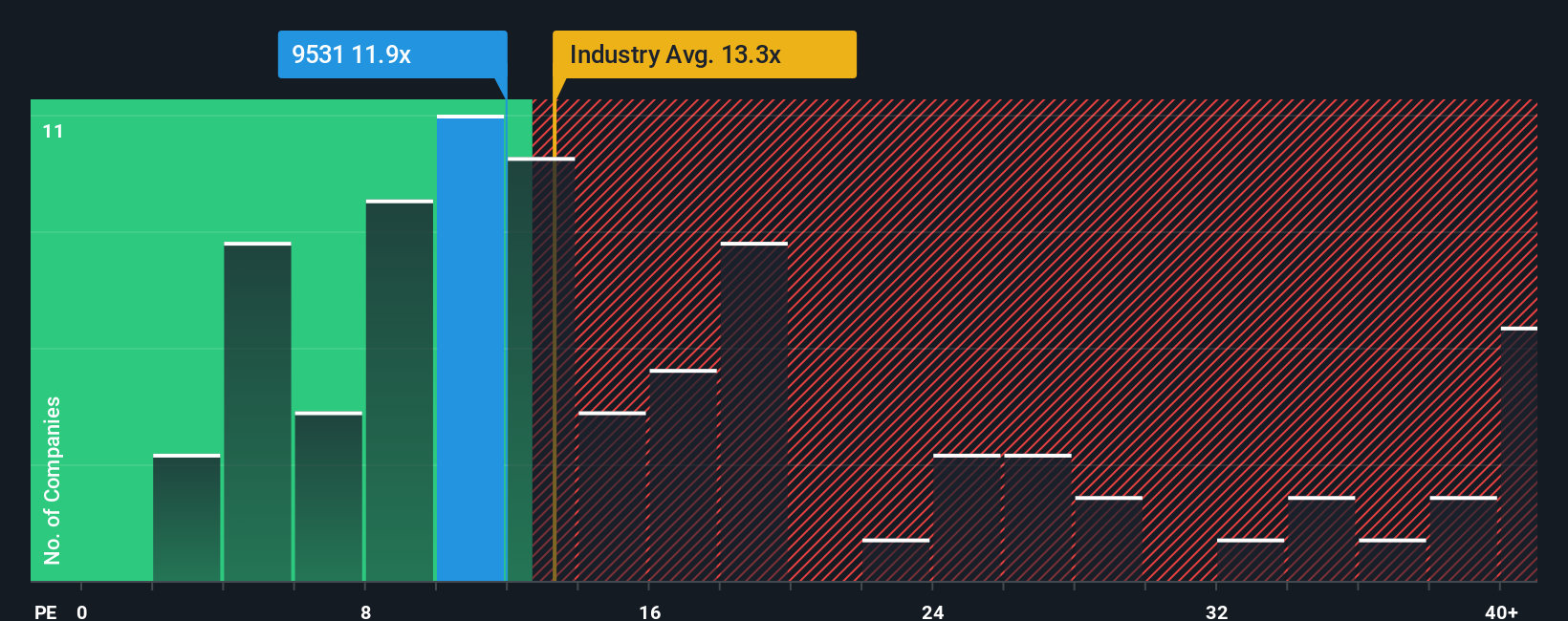
Task: Click the No. of Companies axis title
Action: pyautogui.click(x=53, y=480)
